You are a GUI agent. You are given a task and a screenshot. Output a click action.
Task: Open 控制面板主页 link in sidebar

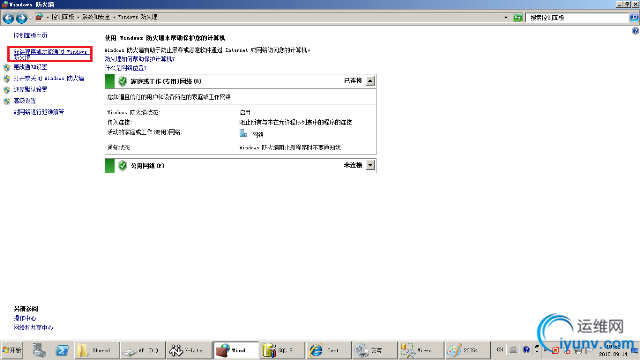click(x=30, y=36)
